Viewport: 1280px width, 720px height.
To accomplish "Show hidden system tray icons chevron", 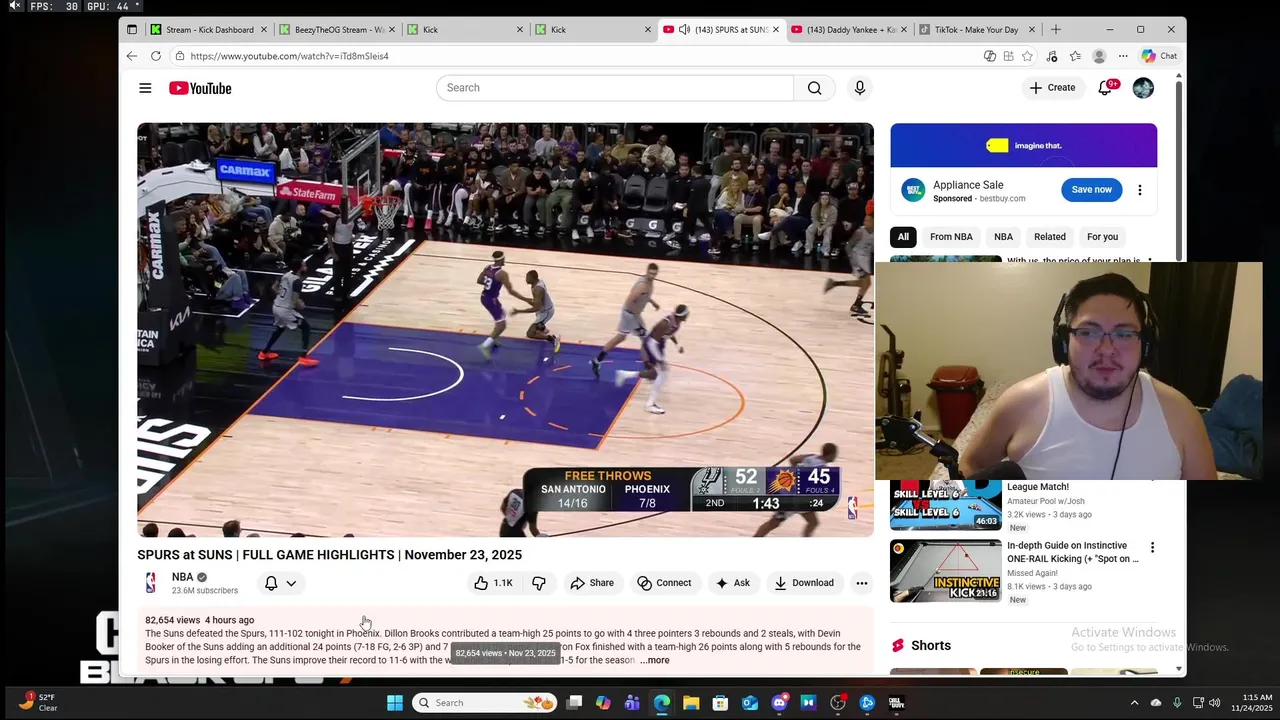I will pyautogui.click(x=1134, y=703).
